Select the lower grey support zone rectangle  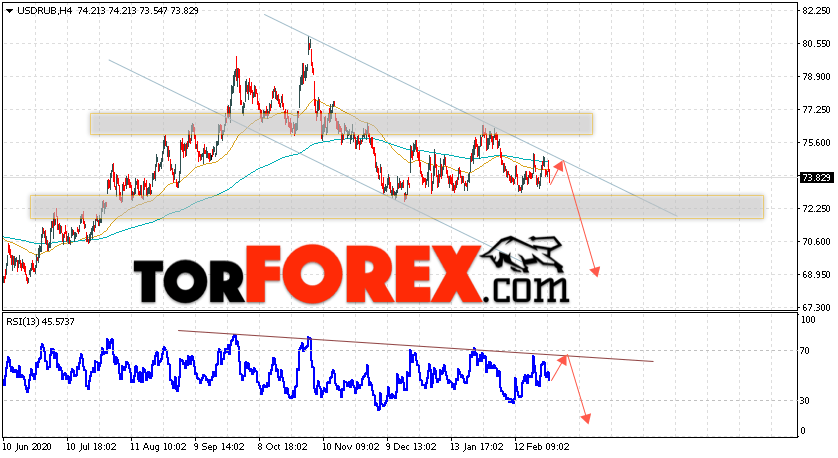[x=397, y=207]
